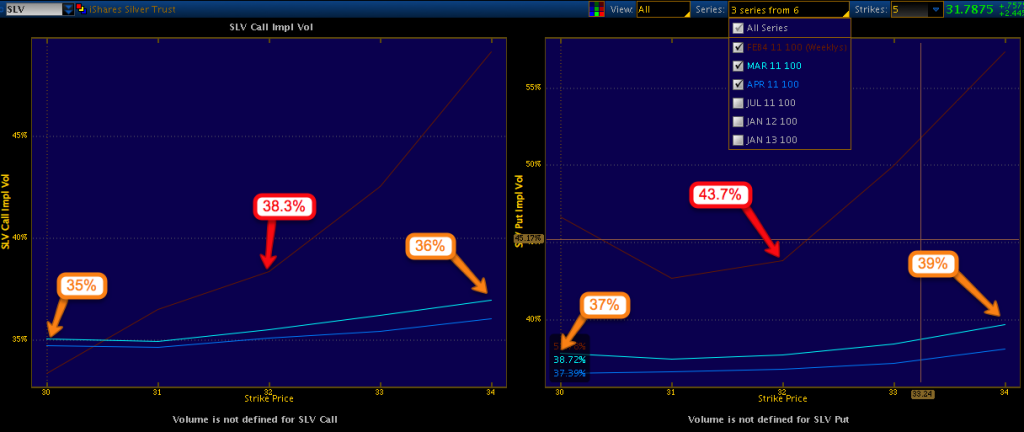Uncheck the APR 11 100 series
1024x432 pixels.
click(738, 84)
